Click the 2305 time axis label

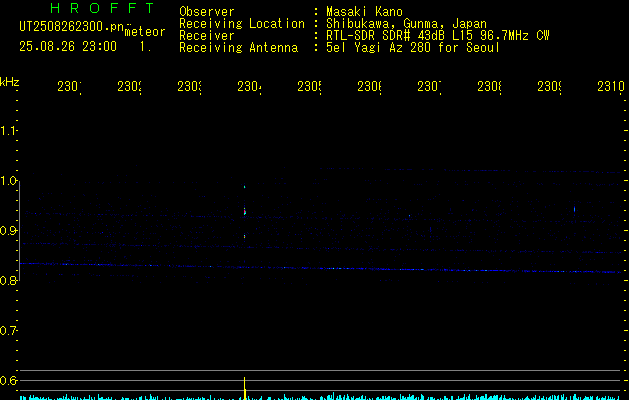[309, 87]
